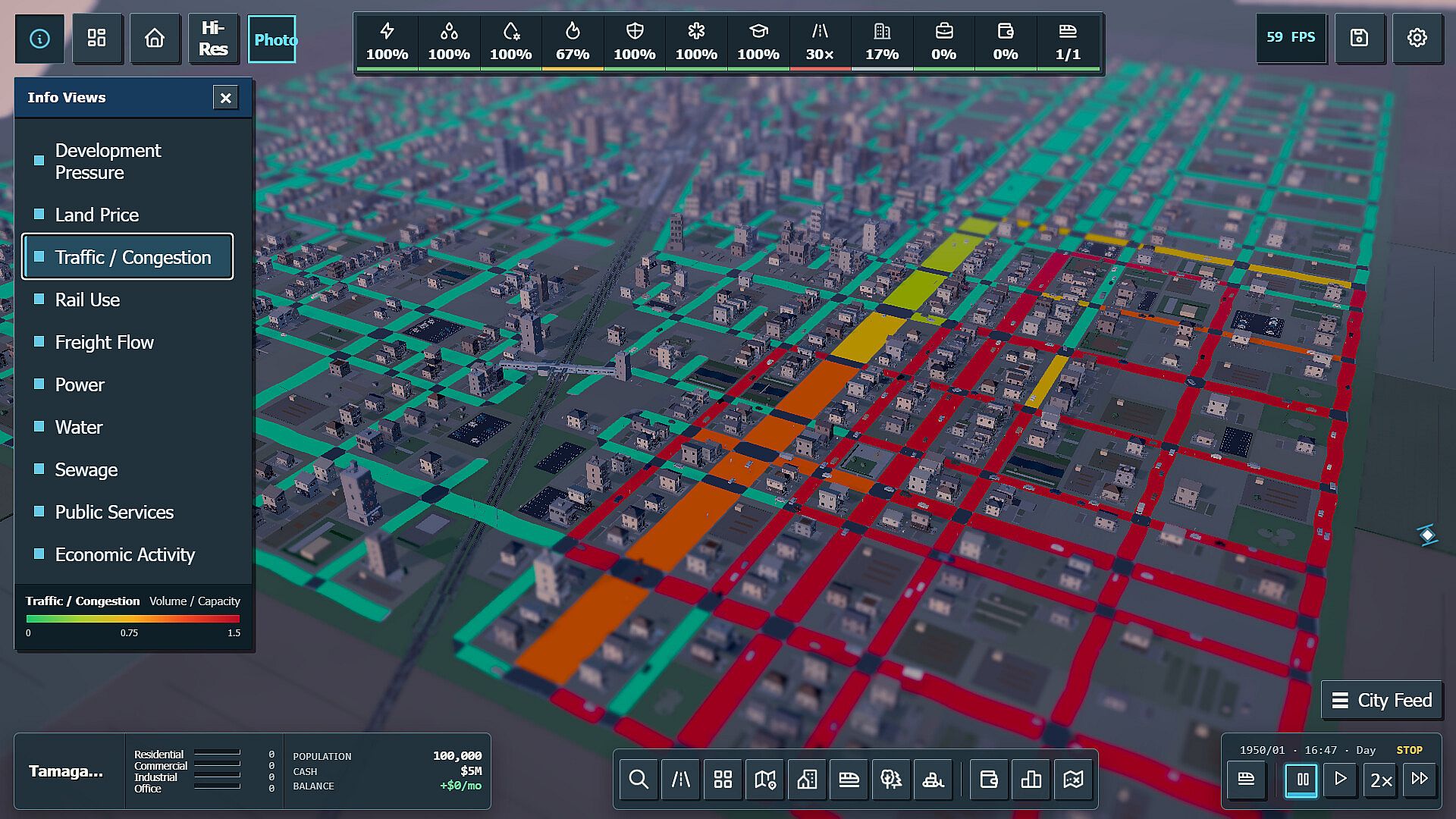The height and width of the screenshot is (819, 1456).
Task: Click the STOP label in time panel
Action: point(1409,750)
